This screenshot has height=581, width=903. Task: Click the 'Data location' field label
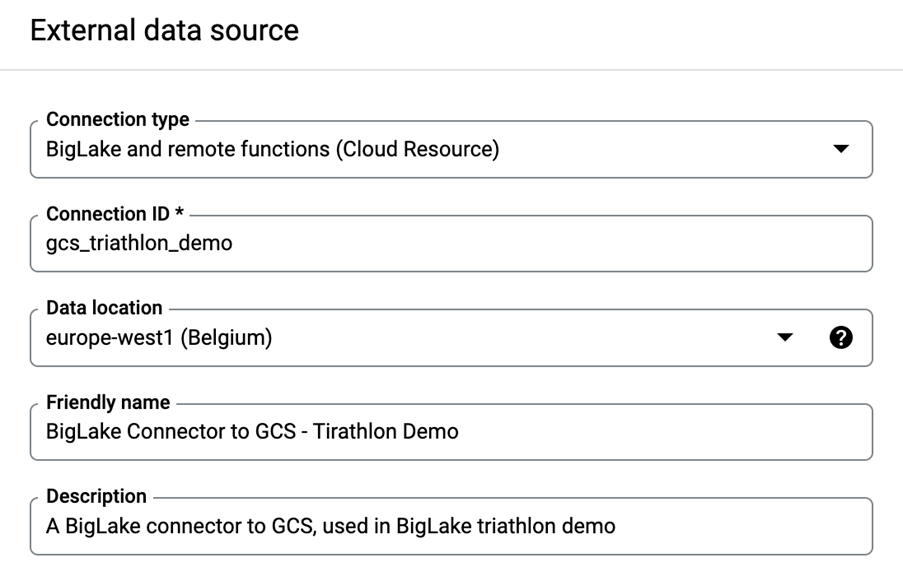(104, 308)
